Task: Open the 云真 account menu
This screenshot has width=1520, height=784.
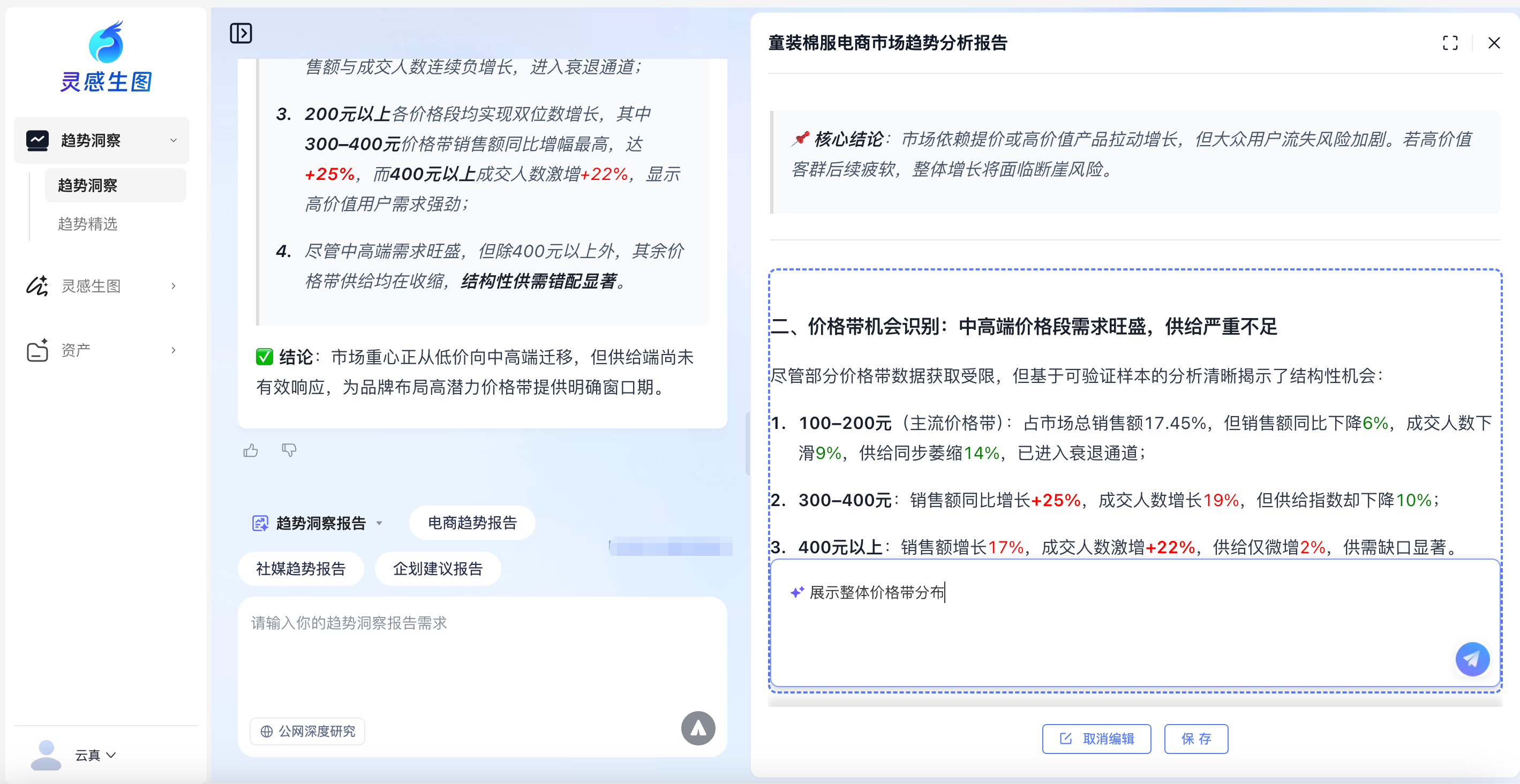Action: pyautogui.click(x=95, y=756)
